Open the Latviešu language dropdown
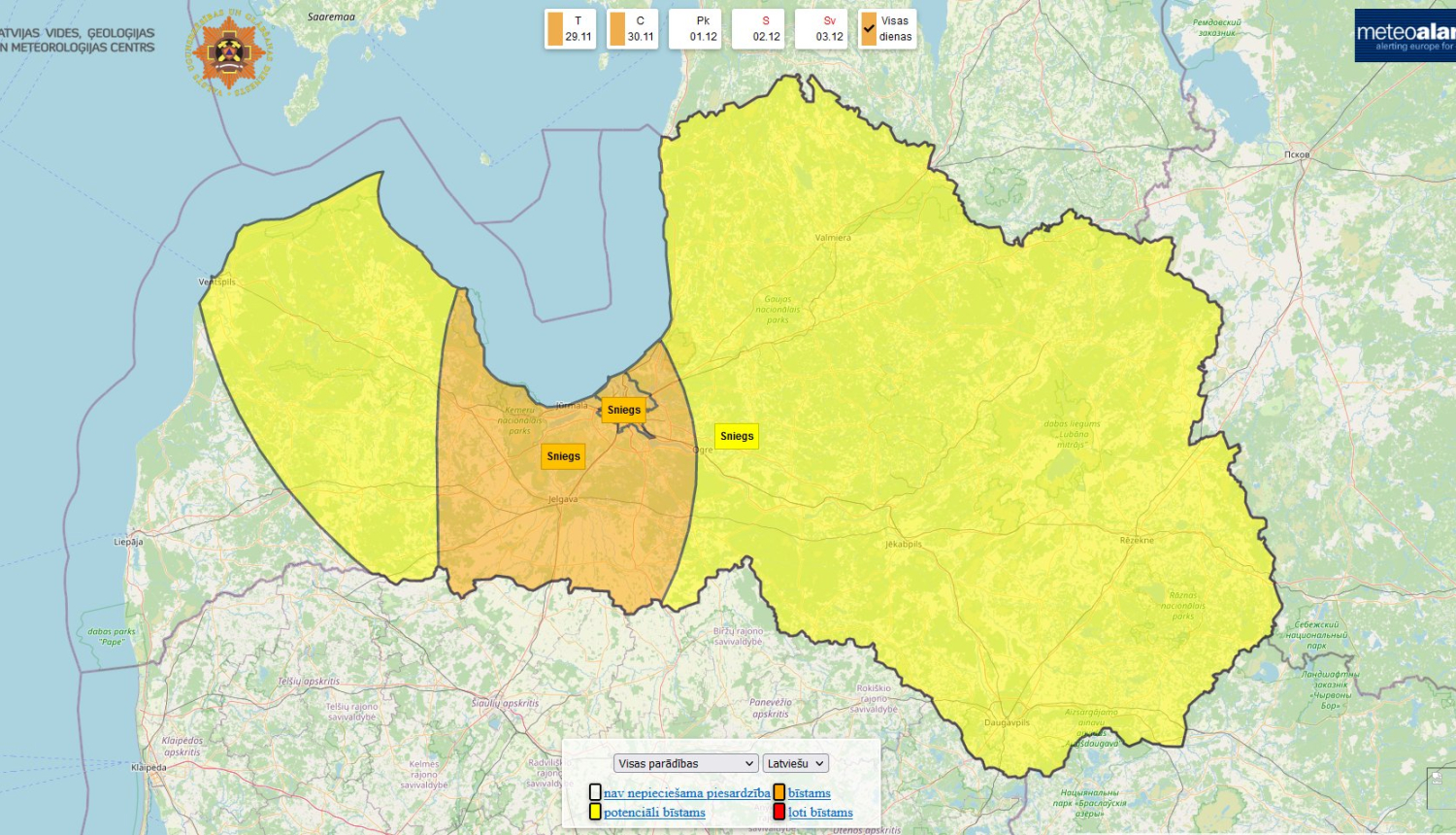Image resolution: width=1456 pixels, height=835 pixels. click(795, 763)
